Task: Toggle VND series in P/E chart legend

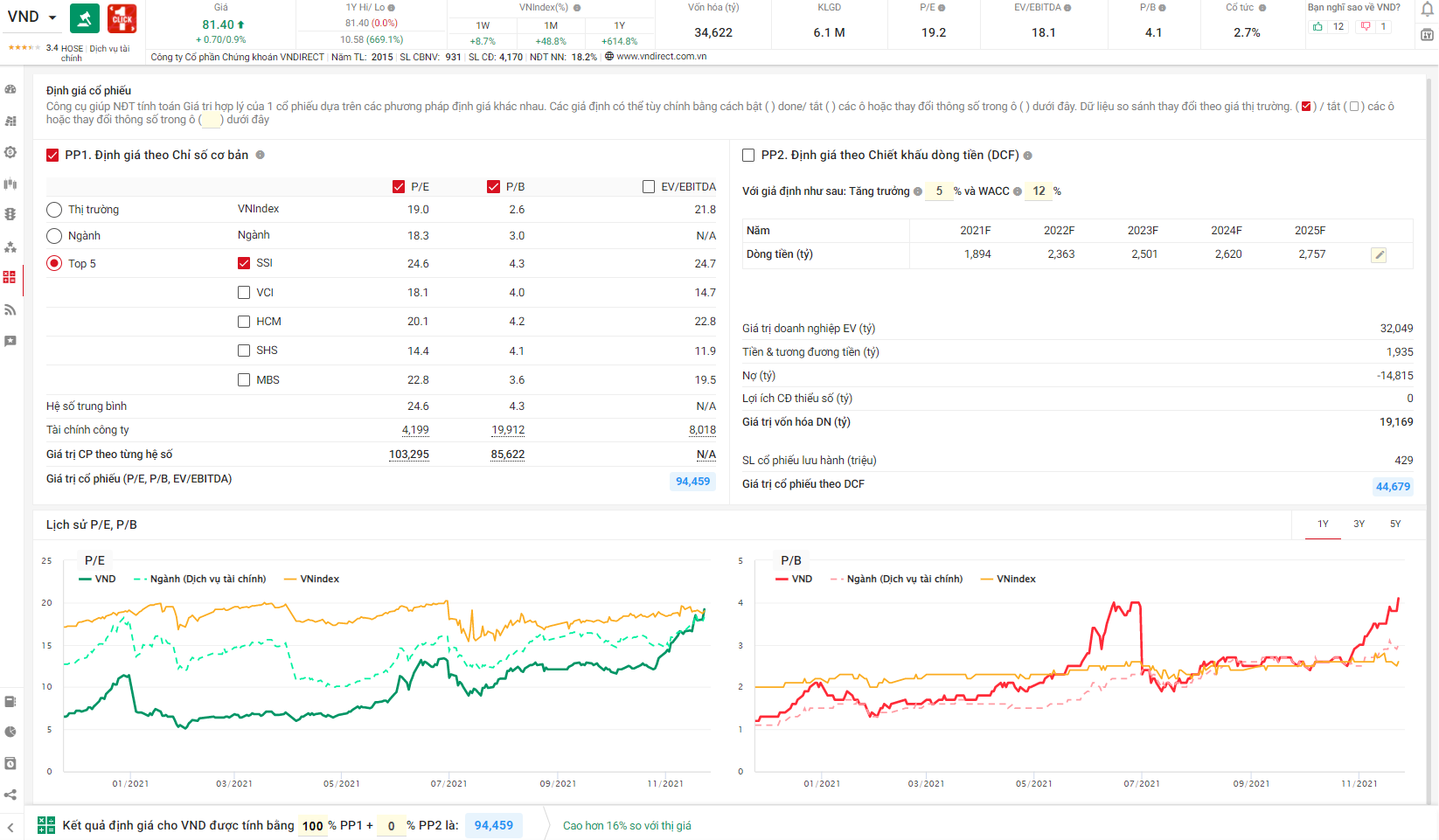Action: tap(97, 579)
